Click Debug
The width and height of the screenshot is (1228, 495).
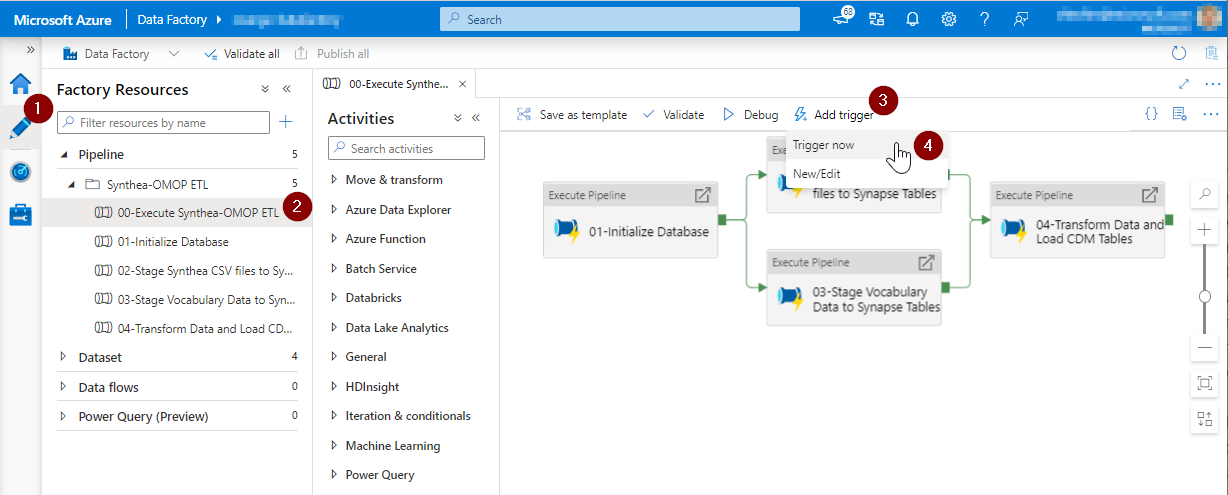(750, 115)
